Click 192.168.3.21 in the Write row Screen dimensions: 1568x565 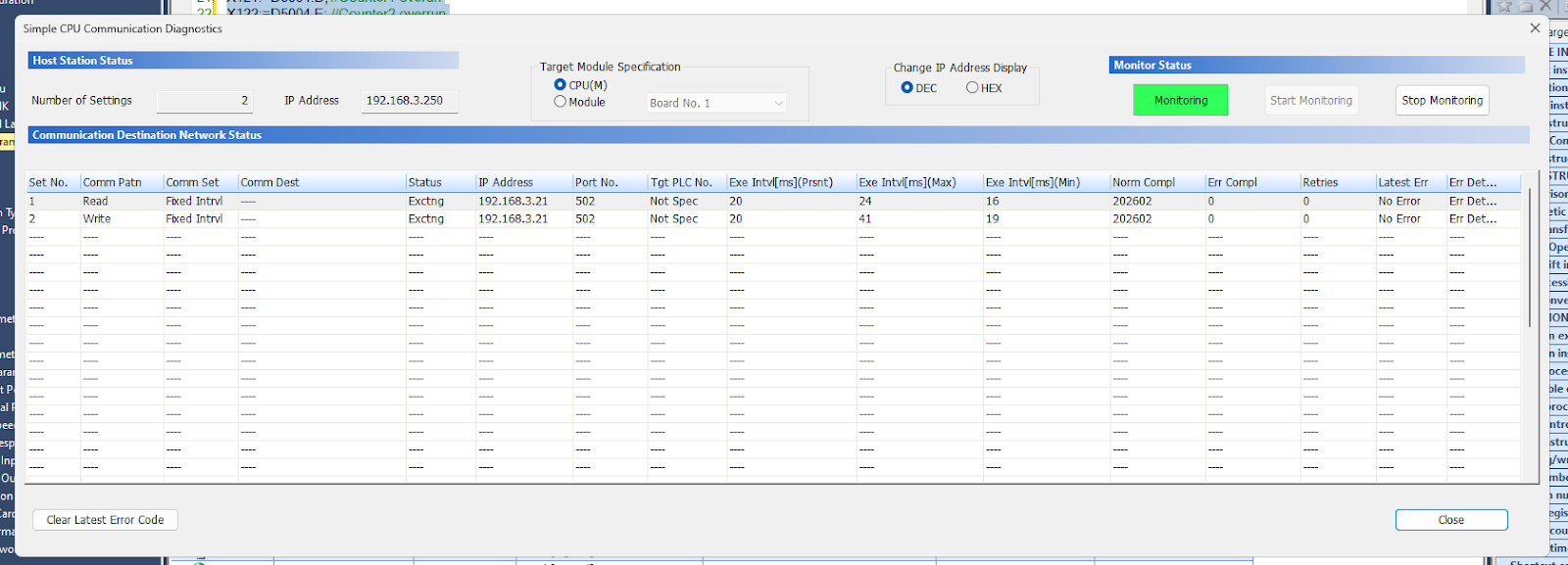pyautogui.click(x=514, y=218)
